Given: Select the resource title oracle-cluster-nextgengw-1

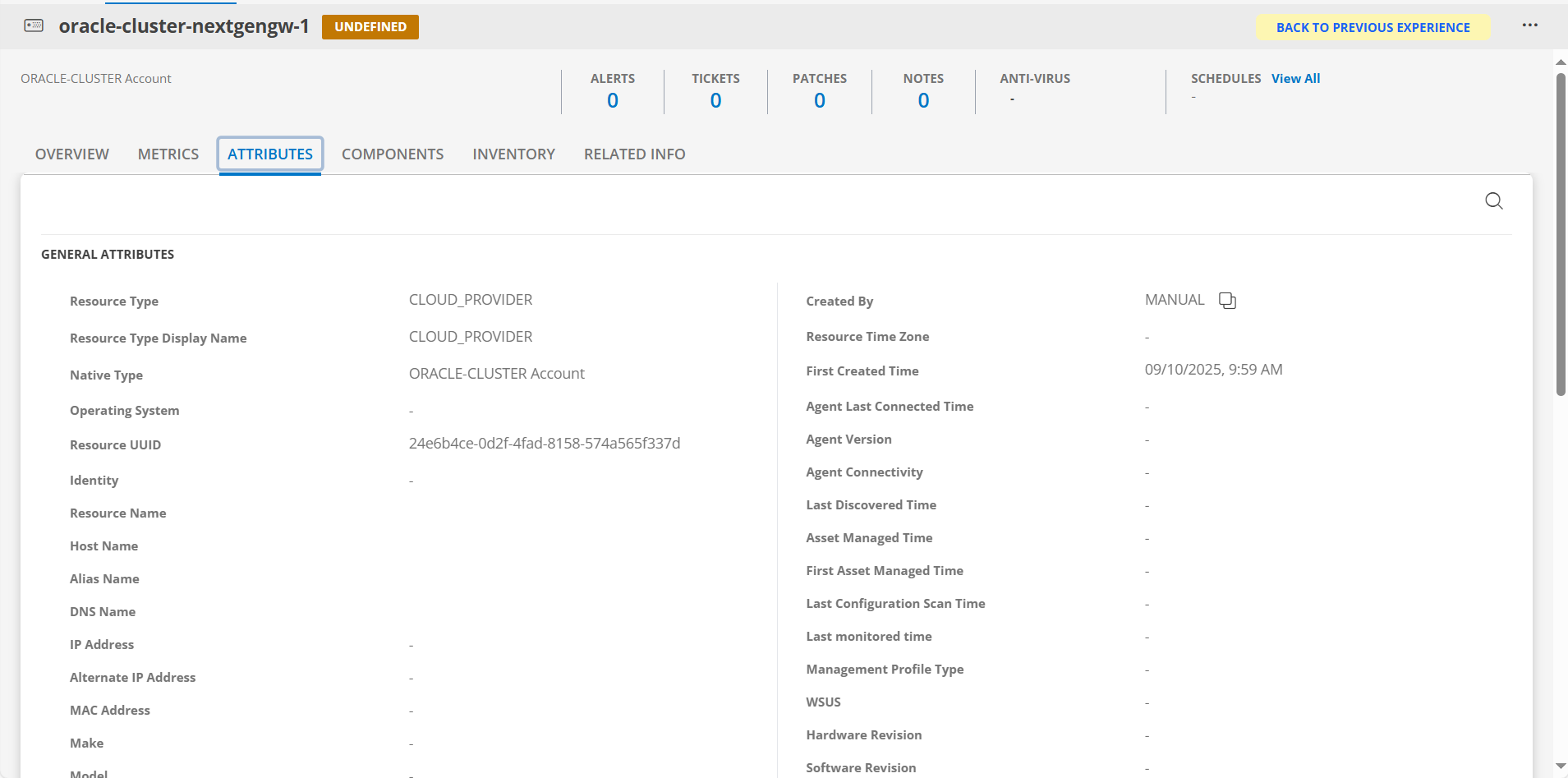Looking at the screenshot, I should click(x=184, y=26).
